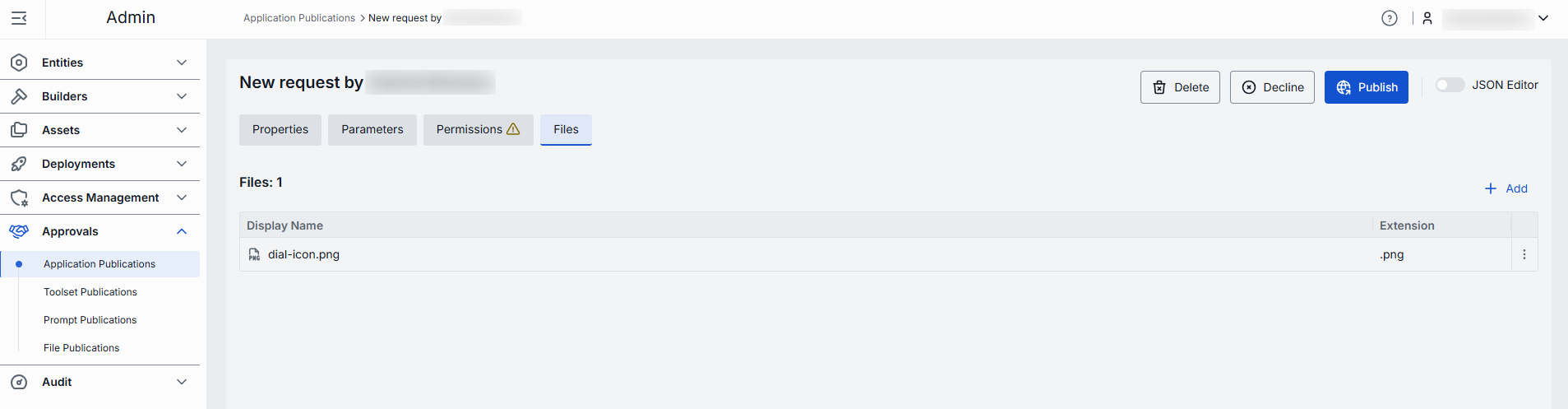1568x409 pixels.
Task: Open the three-dot menu for dial-icon.png
Action: (1524, 254)
